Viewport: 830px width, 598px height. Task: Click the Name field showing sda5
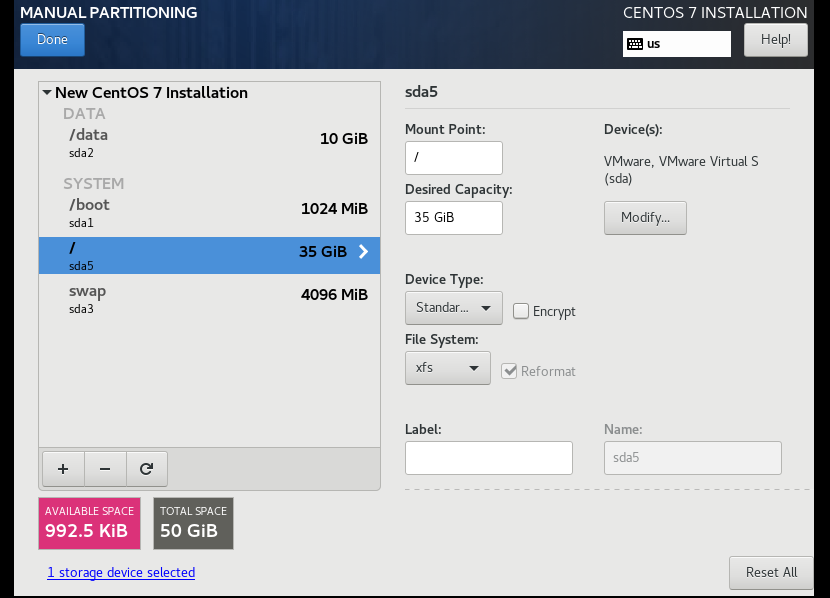point(693,458)
